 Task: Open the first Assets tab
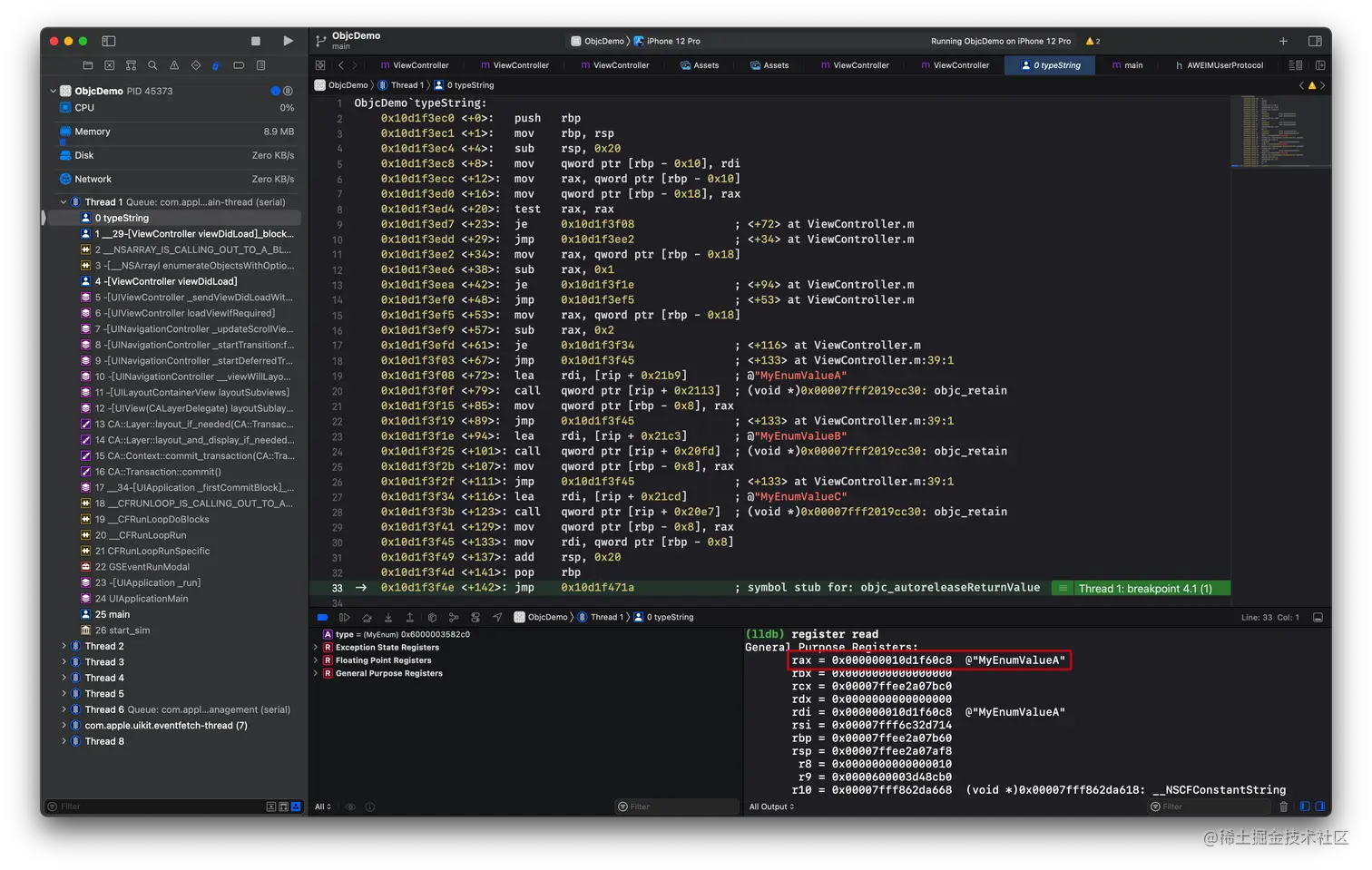click(700, 65)
